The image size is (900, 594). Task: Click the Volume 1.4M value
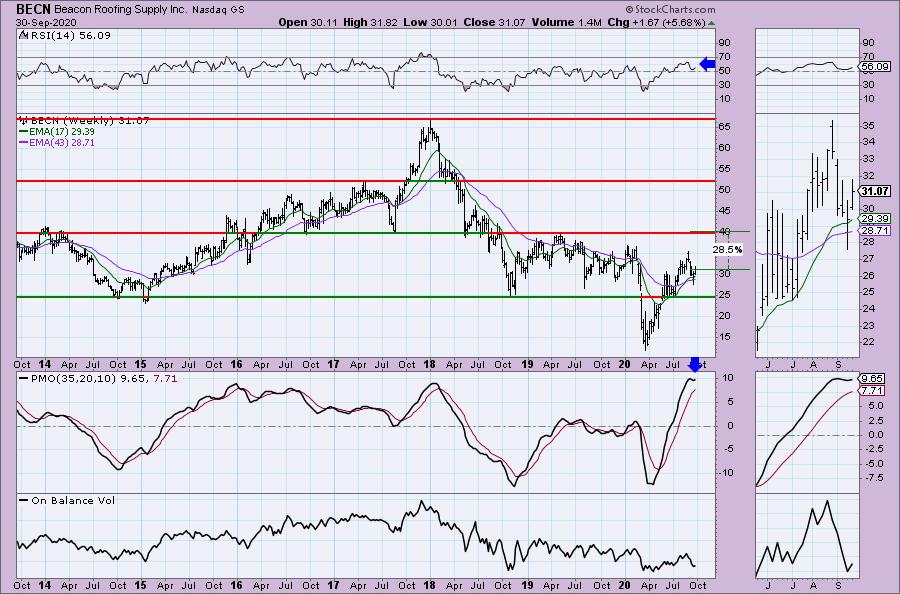click(566, 22)
